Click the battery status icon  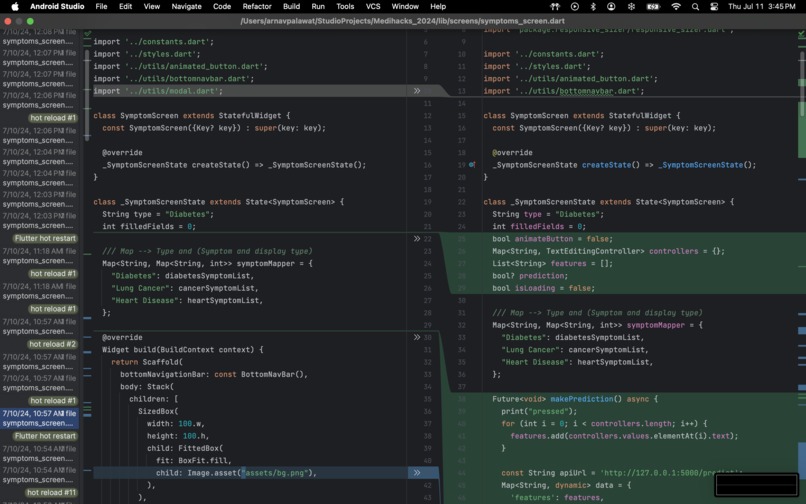pos(653,6)
